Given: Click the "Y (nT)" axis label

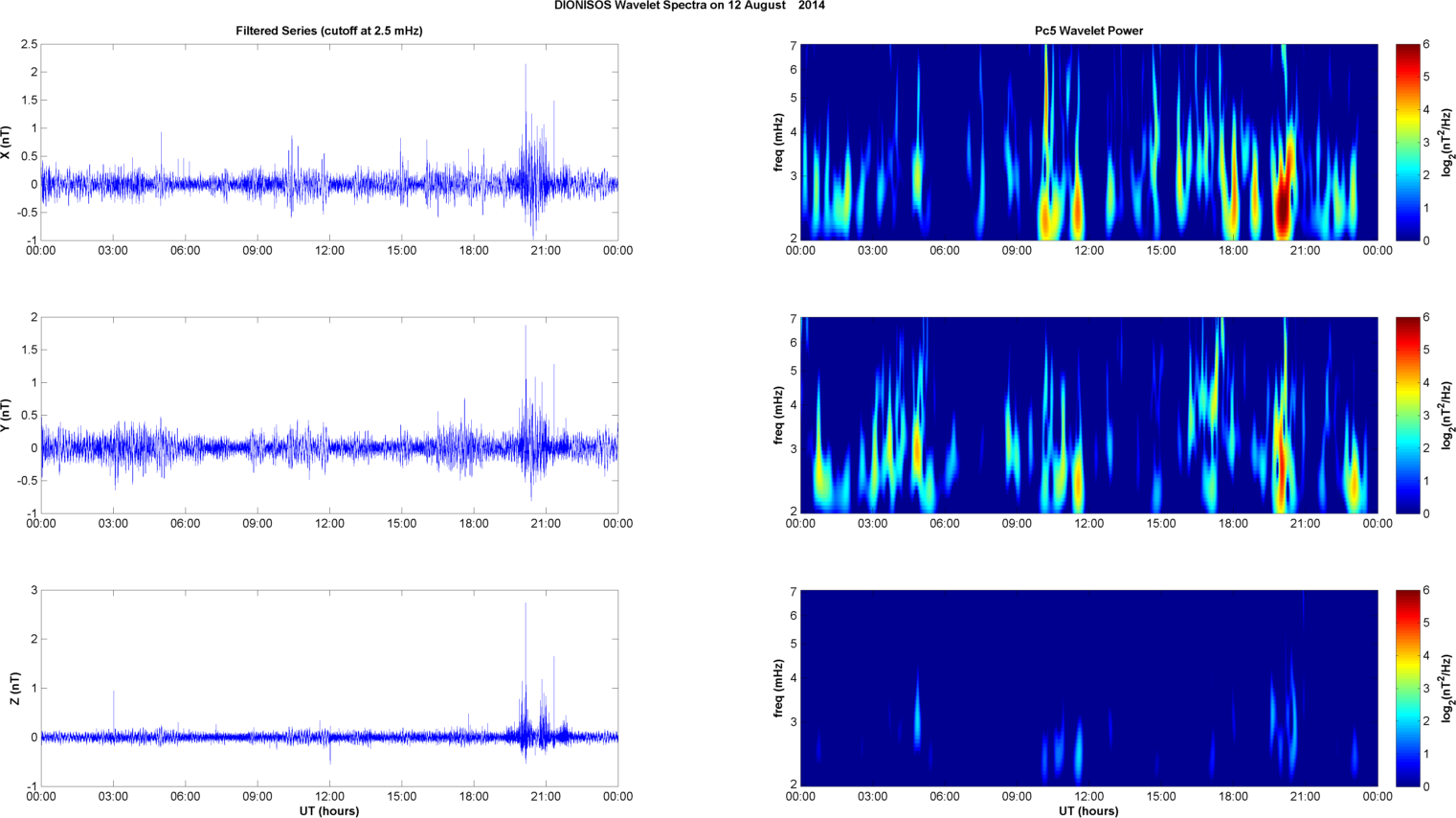Looking at the screenshot, I should (x=6, y=416).
